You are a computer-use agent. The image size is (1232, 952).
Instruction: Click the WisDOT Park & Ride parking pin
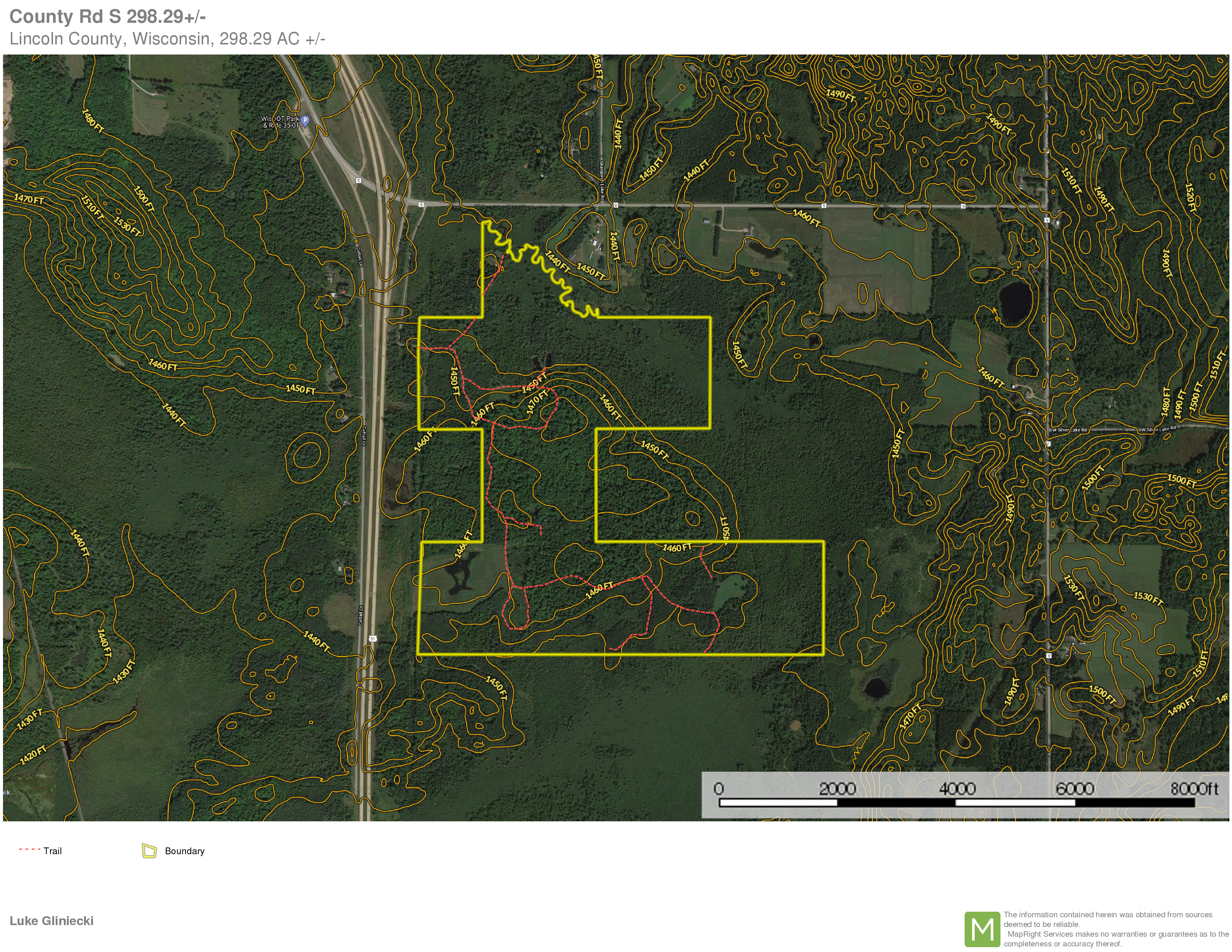pyautogui.click(x=305, y=120)
